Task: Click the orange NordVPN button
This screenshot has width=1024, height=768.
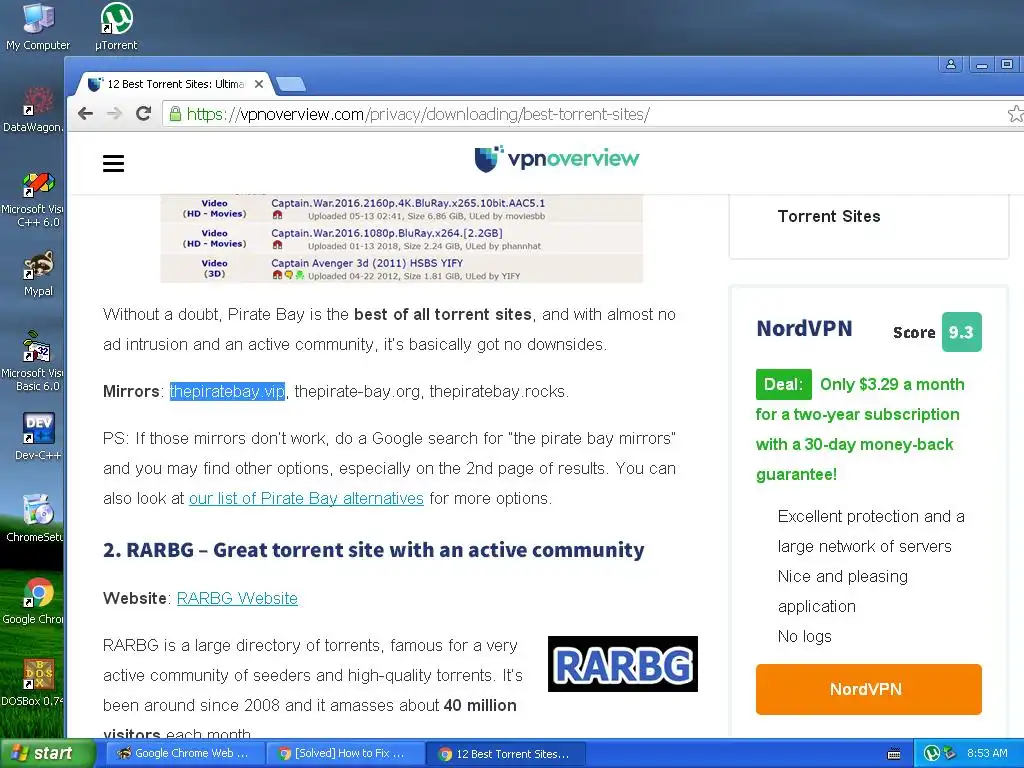Action: pyautogui.click(x=869, y=689)
